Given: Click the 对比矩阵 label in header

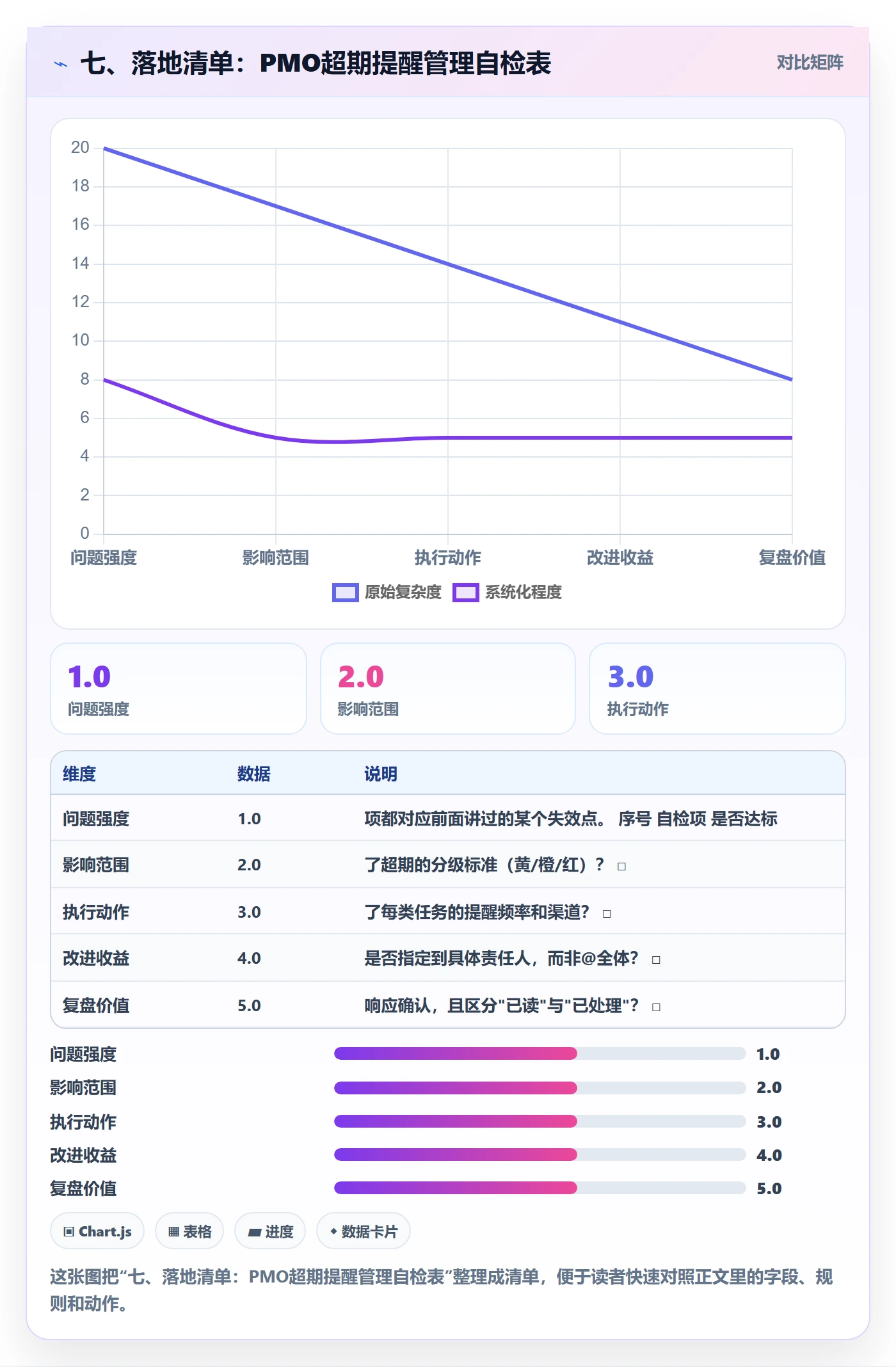Looking at the screenshot, I should [x=810, y=63].
